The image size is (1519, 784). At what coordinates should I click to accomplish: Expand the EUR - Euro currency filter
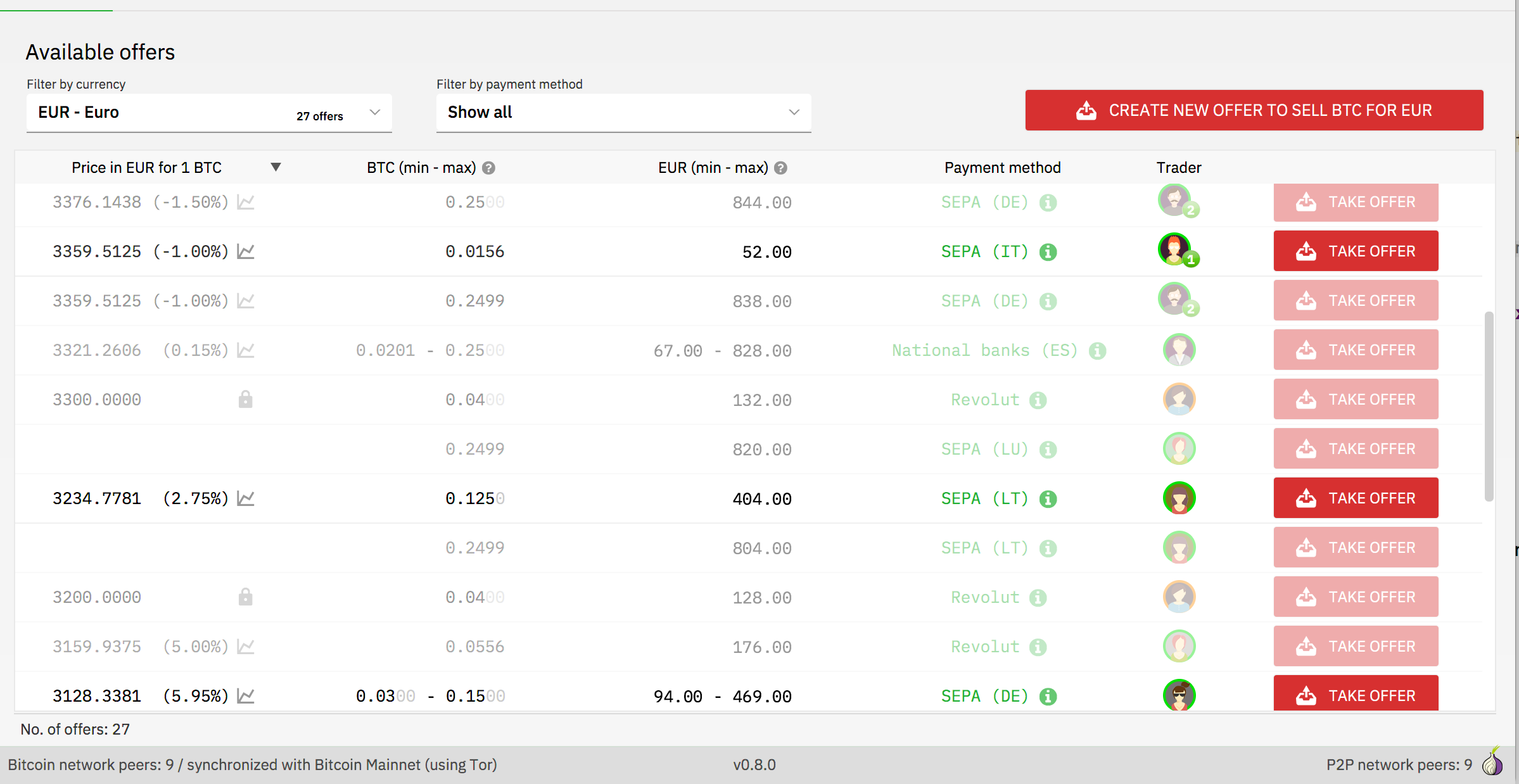point(209,113)
